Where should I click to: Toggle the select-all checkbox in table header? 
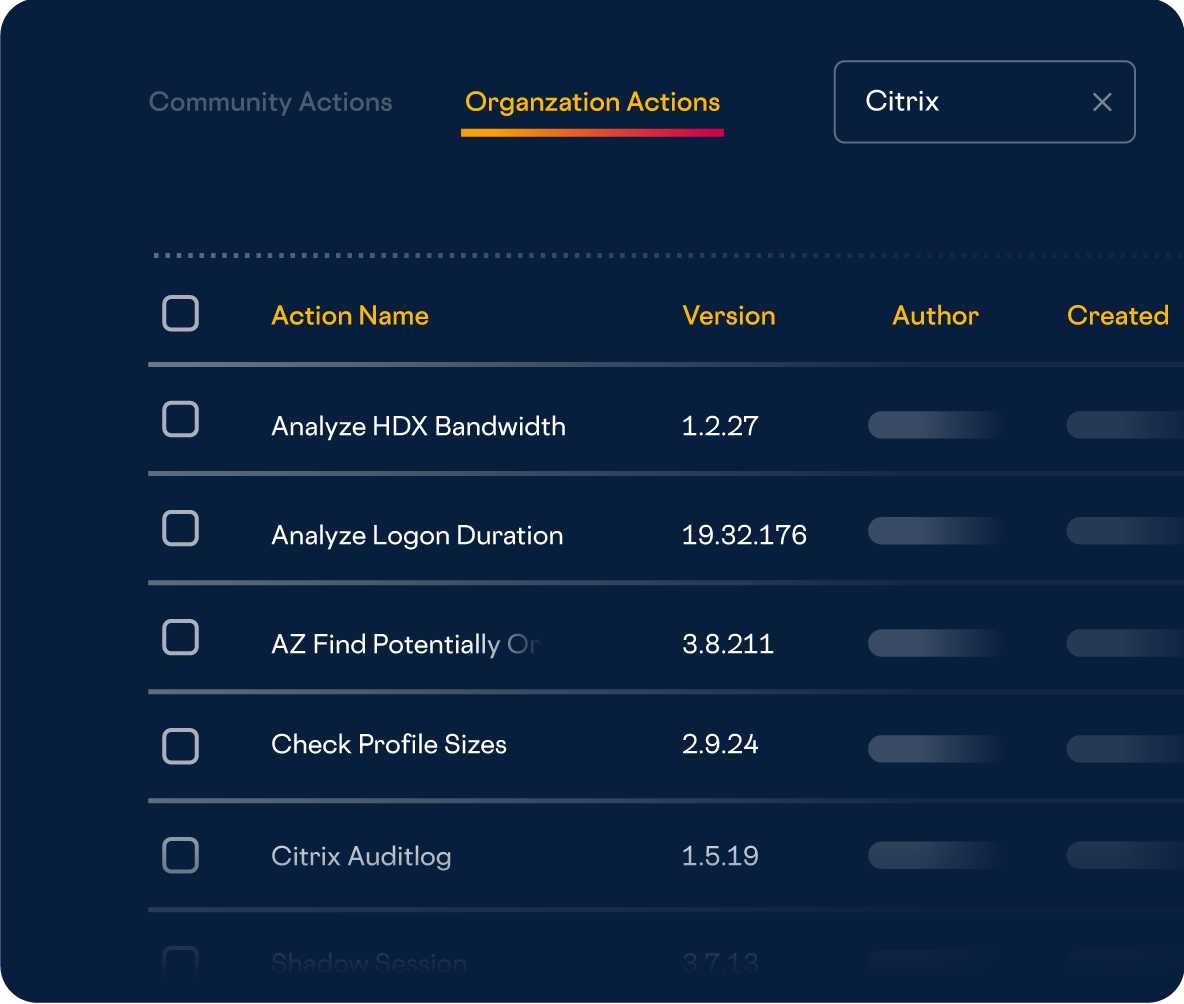coord(180,314)
